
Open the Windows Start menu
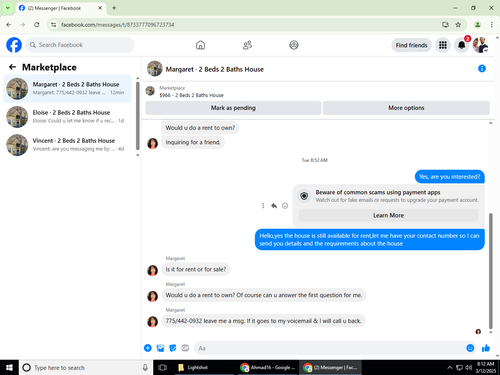[9, 367]
